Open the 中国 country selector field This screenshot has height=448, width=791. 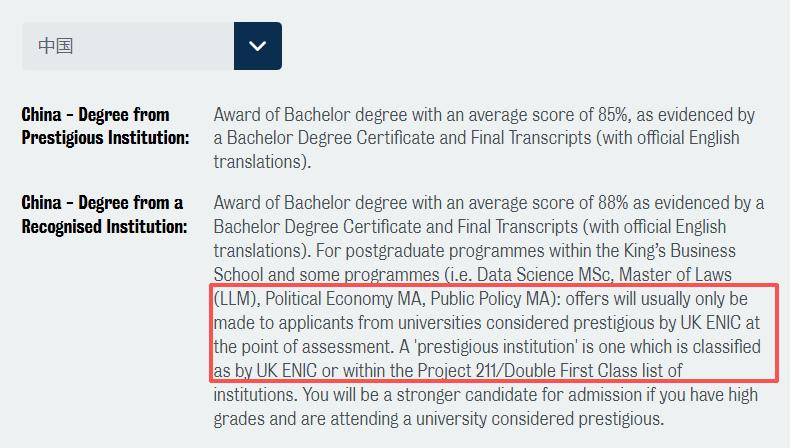pyautogui.click(x=152, y=46)
